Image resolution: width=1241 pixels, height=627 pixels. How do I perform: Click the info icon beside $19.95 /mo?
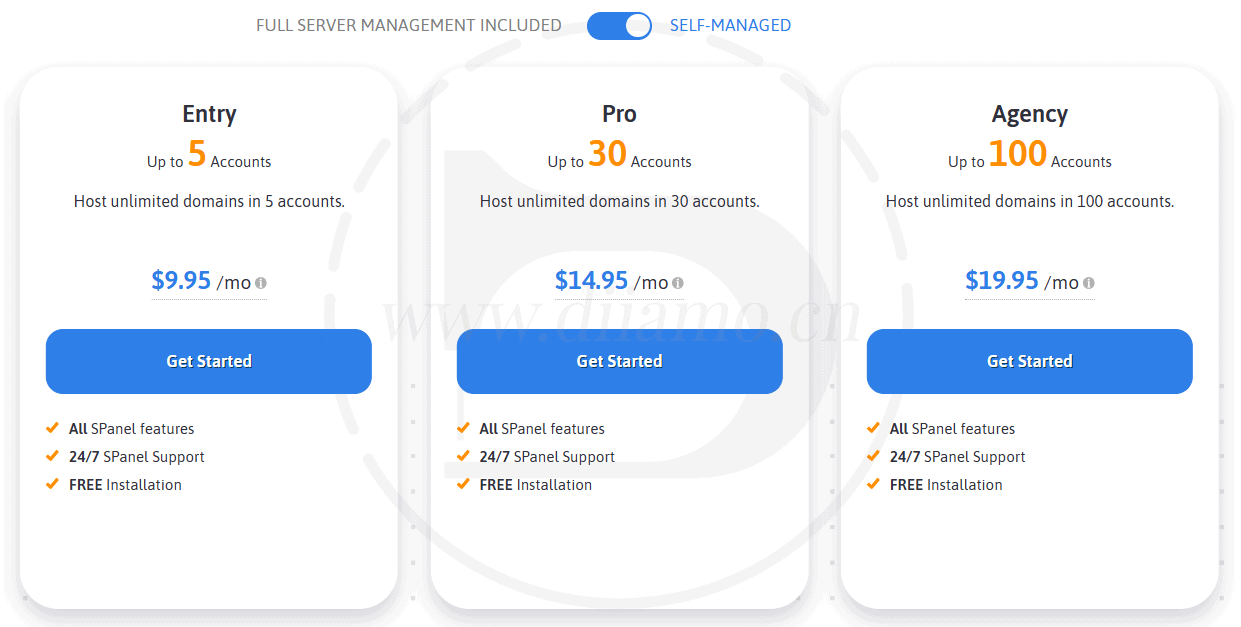[x=1088, y=283]
